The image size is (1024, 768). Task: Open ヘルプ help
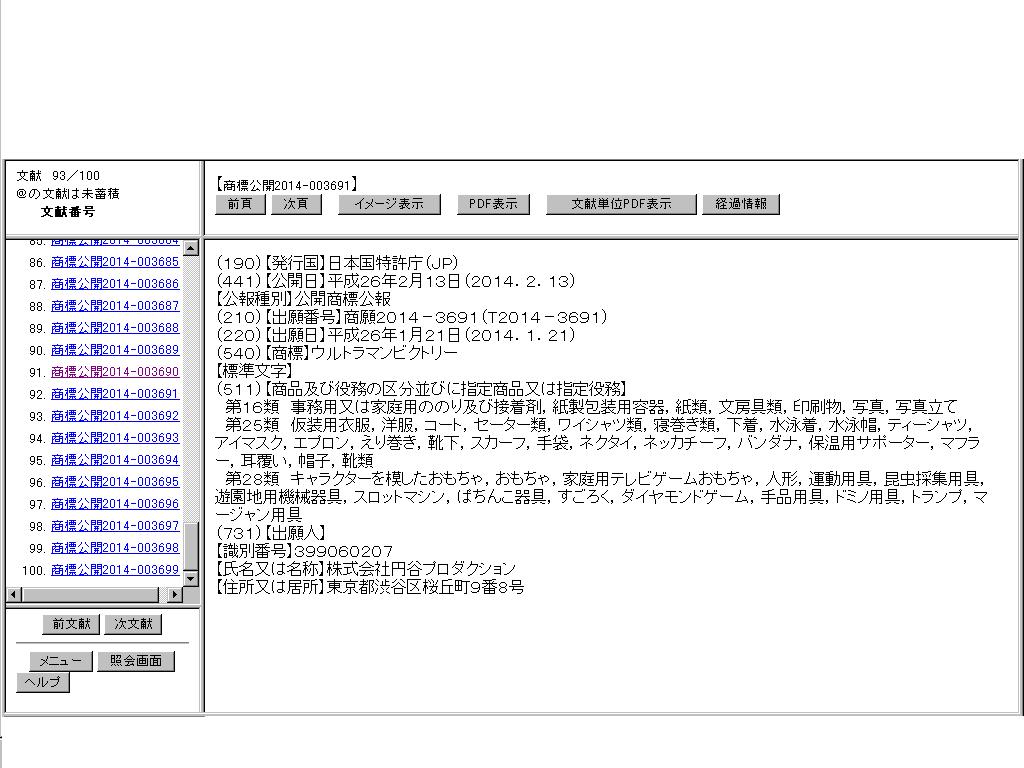(42, 682)
